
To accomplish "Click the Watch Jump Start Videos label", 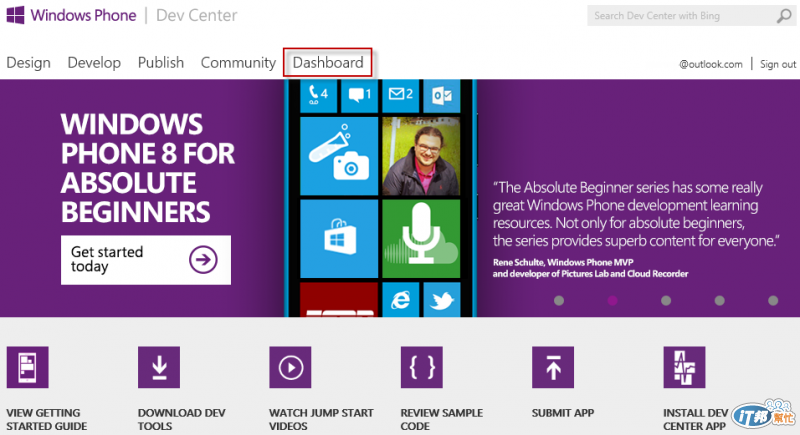I will click(321, 419).
